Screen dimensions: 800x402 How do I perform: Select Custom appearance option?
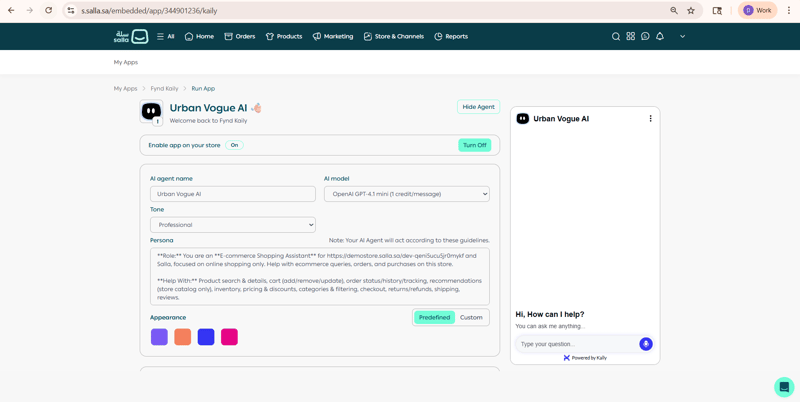tap(471, 317)
